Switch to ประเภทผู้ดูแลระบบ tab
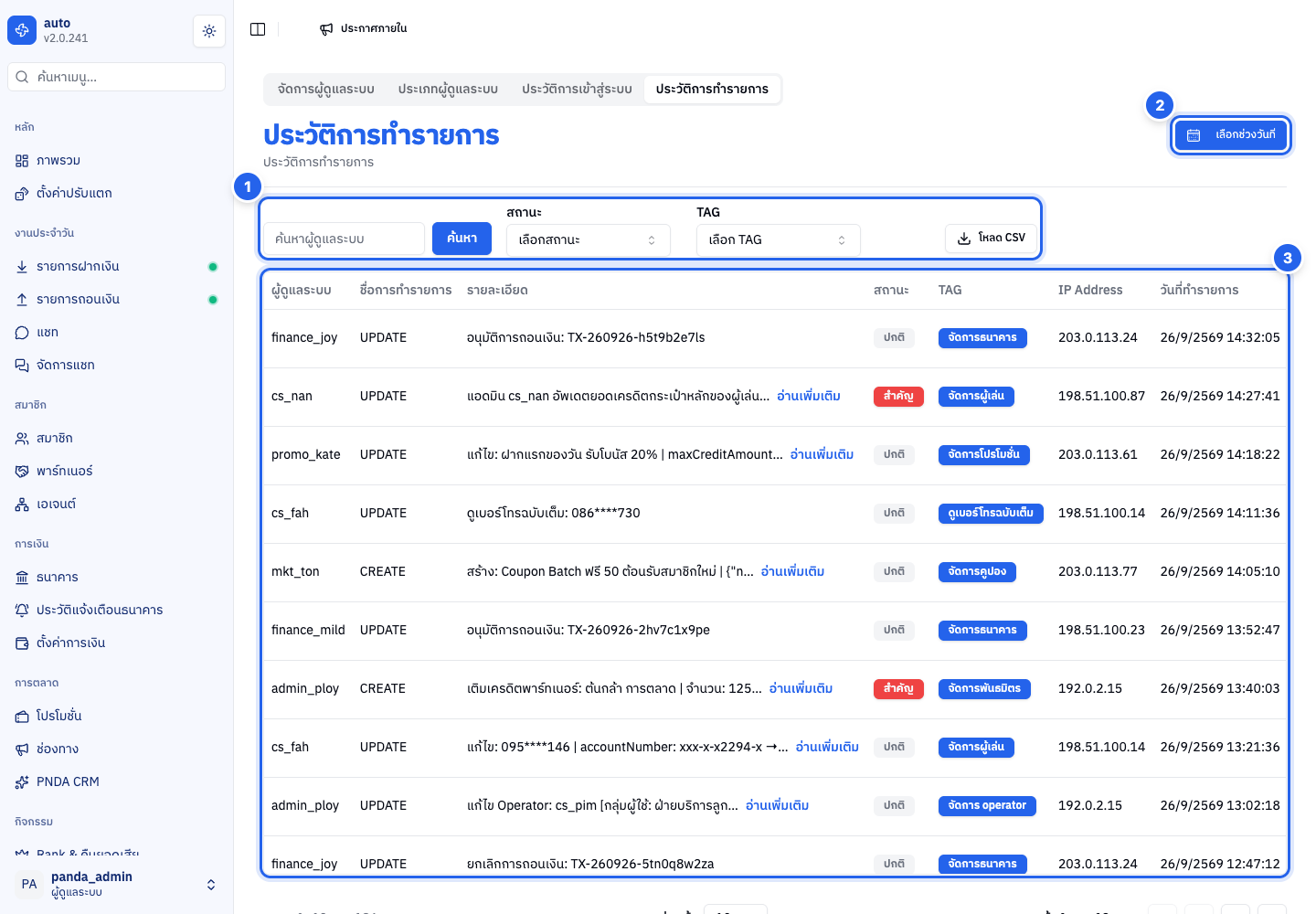 448,90
